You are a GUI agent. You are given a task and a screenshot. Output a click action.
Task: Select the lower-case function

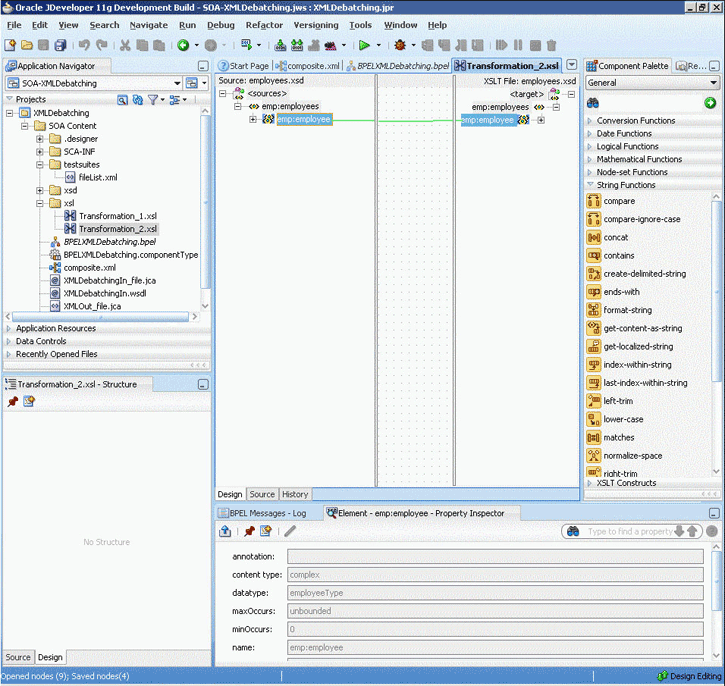[x=623, y=419]
